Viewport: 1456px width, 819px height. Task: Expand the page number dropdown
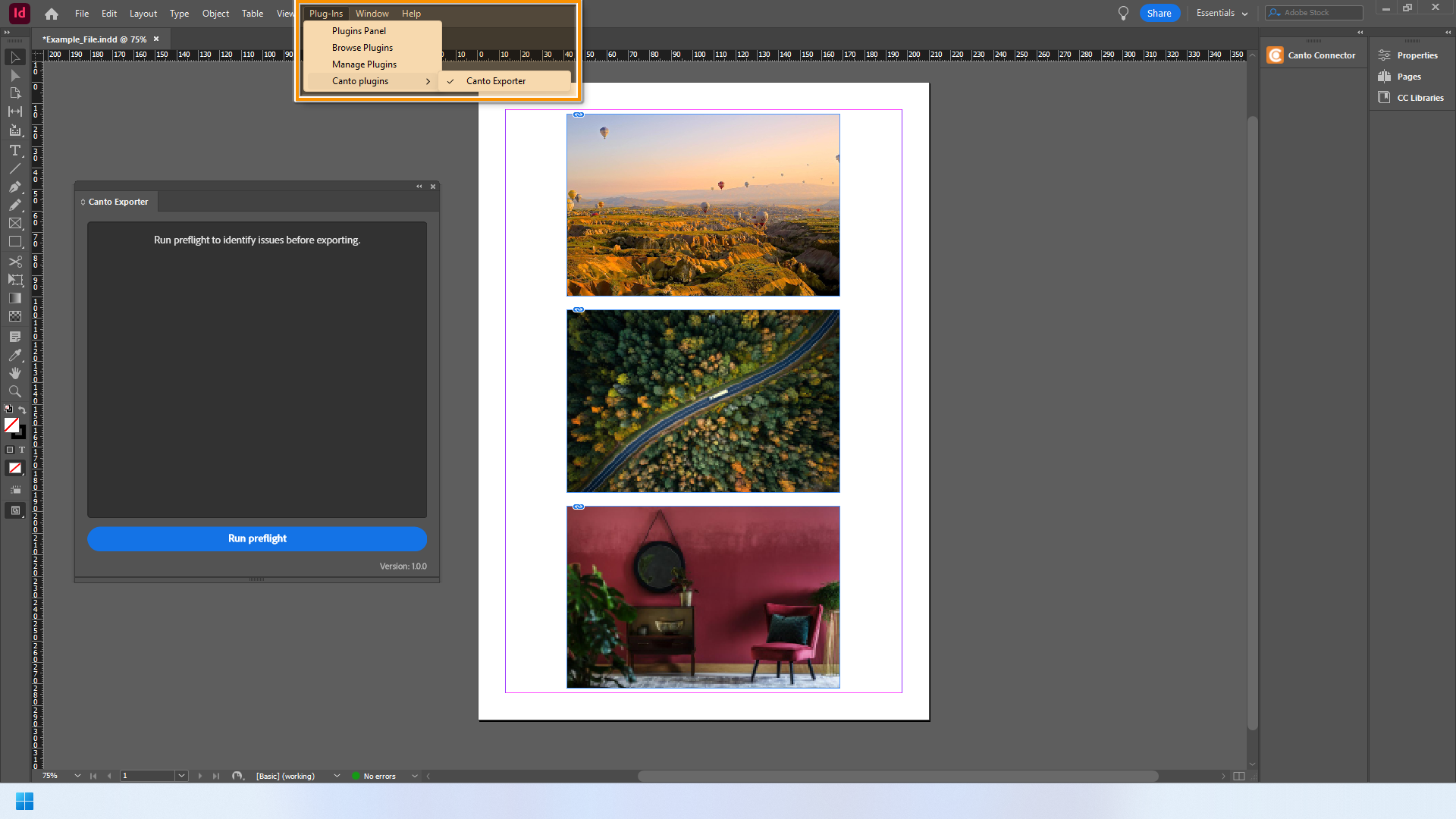[181, 776]
